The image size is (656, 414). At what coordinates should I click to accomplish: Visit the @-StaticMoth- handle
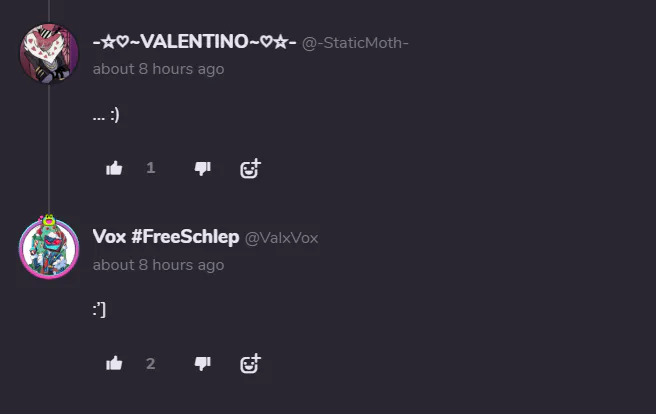(355, 43)
